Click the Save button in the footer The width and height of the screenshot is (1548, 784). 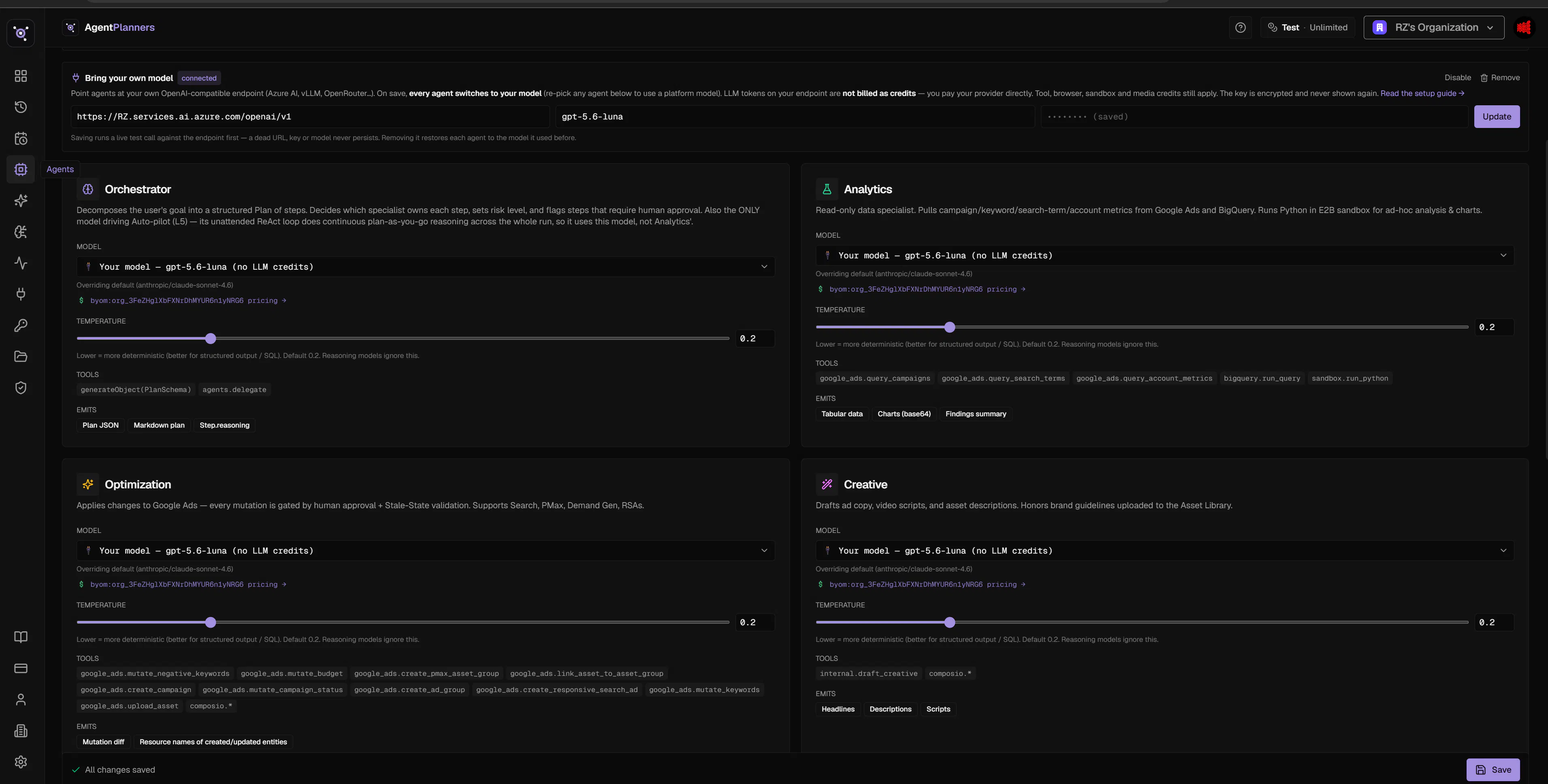(1493, 769)
